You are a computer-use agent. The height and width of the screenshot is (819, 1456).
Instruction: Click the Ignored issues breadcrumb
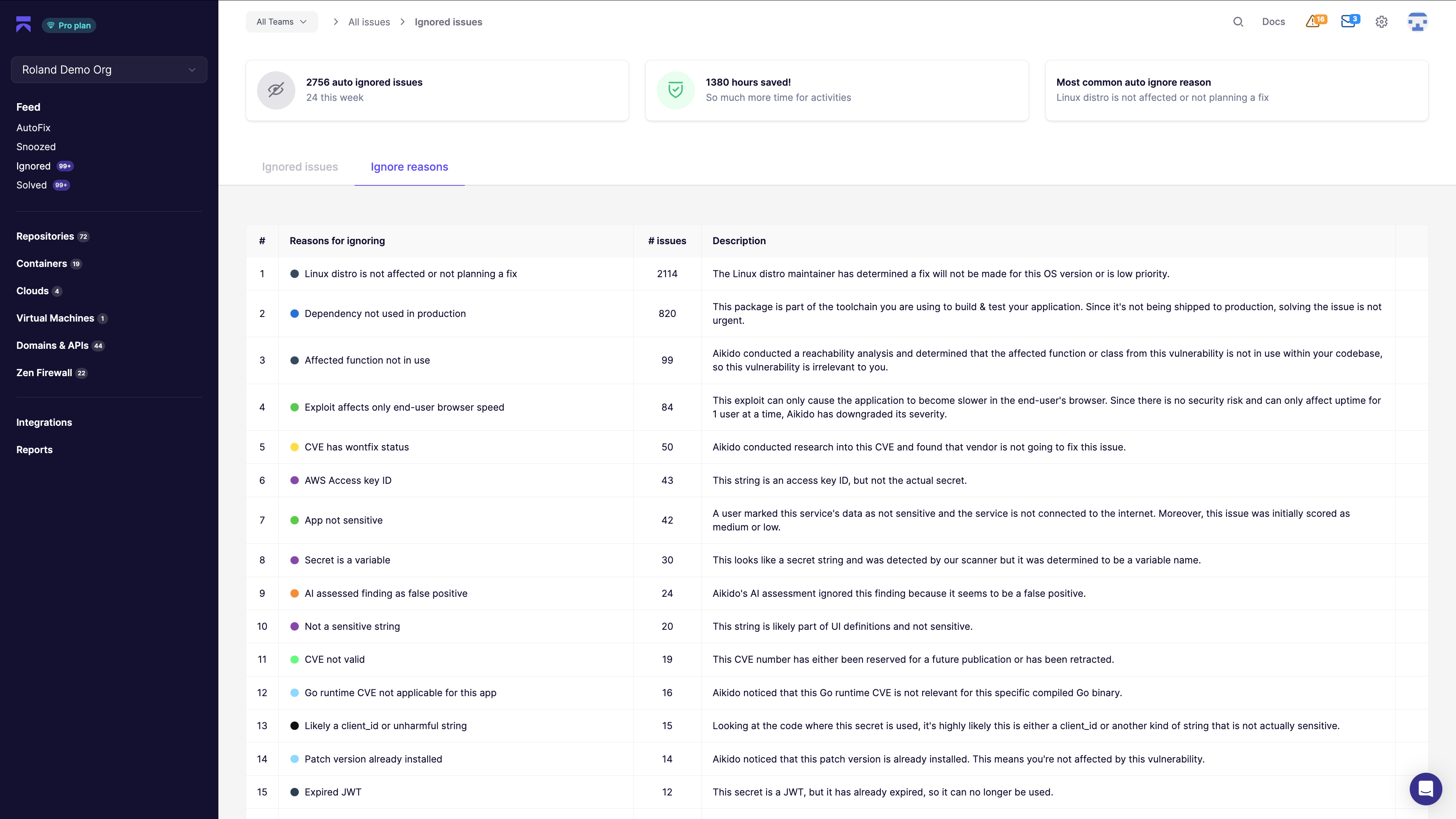(448, 22)
